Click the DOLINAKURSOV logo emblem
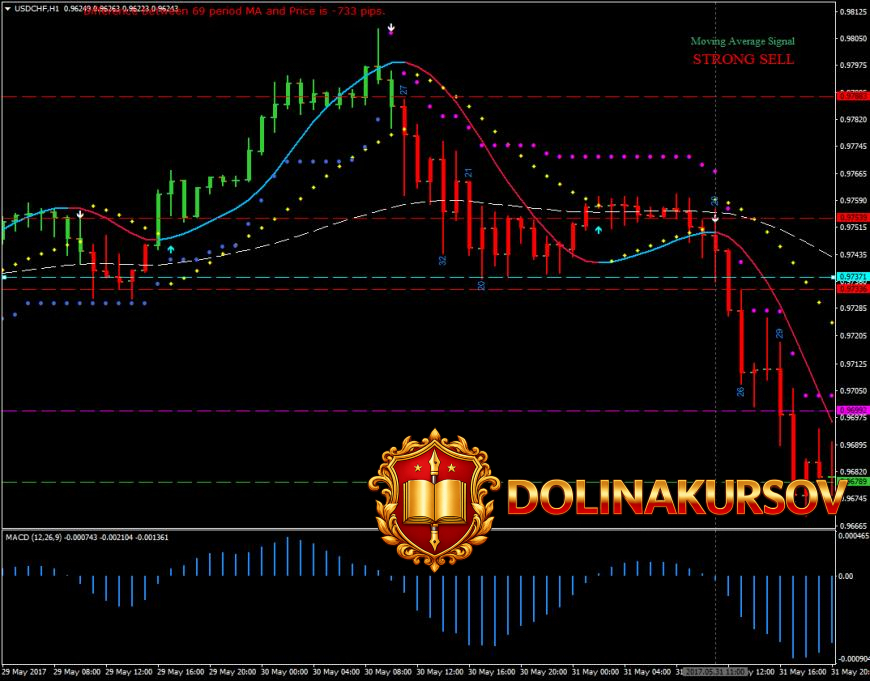870x681 pixels. pos(434,490)
